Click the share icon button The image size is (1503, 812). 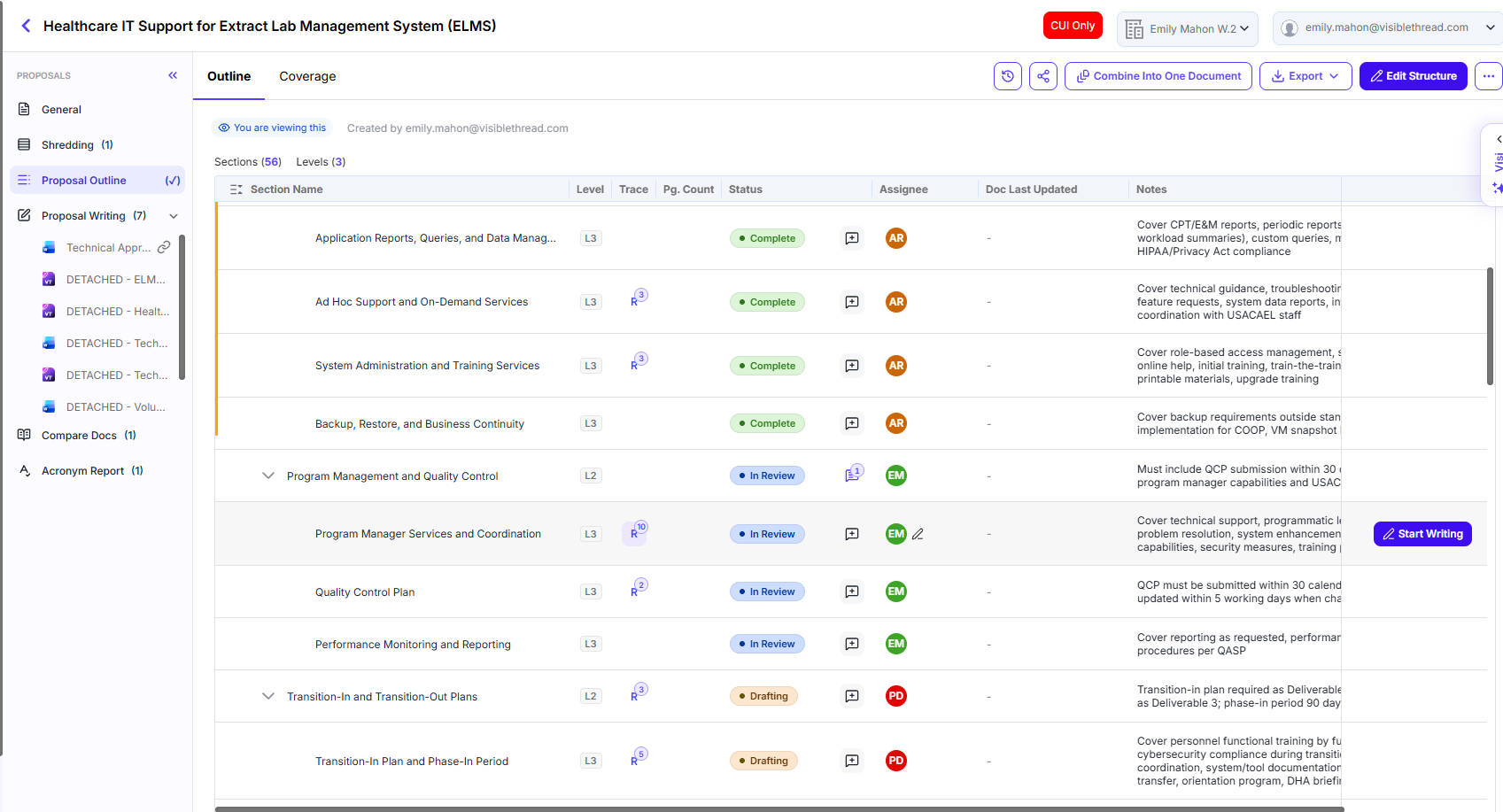(x=1043, y=76)
